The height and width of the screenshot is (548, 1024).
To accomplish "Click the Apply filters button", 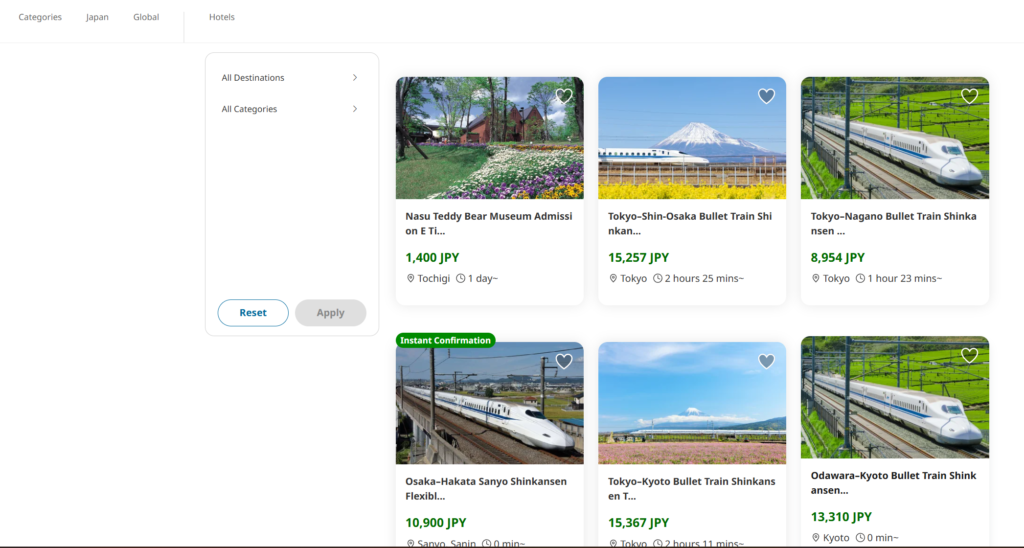I will tap(330, 313).
